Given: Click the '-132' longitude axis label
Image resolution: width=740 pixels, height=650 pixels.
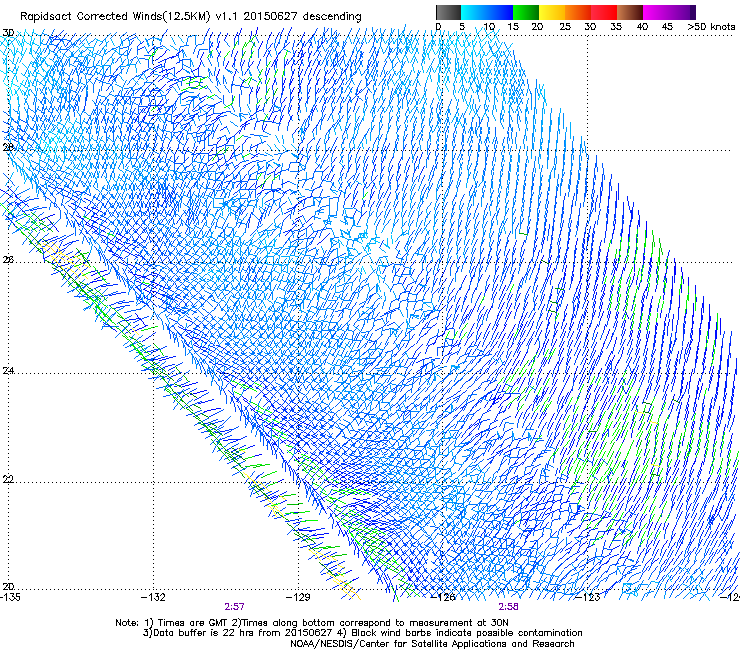Looking at the screenshot, I should point(153,597).
